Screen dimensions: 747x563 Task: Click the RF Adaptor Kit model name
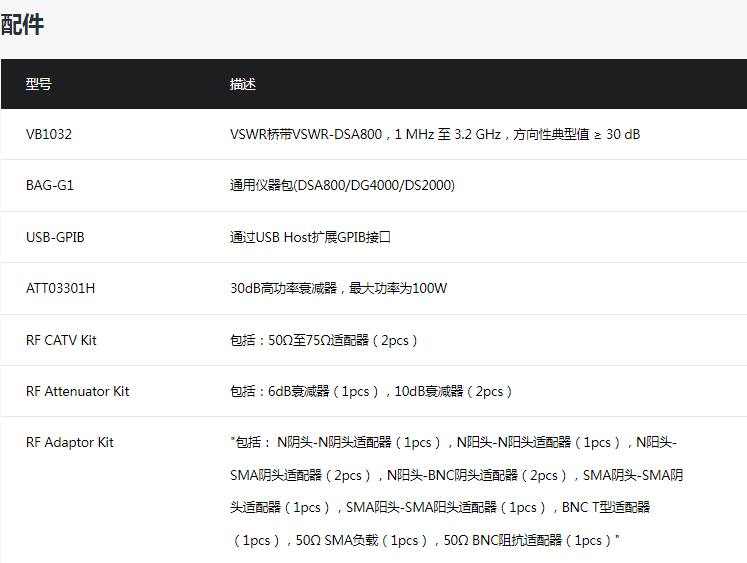(70, 442)
